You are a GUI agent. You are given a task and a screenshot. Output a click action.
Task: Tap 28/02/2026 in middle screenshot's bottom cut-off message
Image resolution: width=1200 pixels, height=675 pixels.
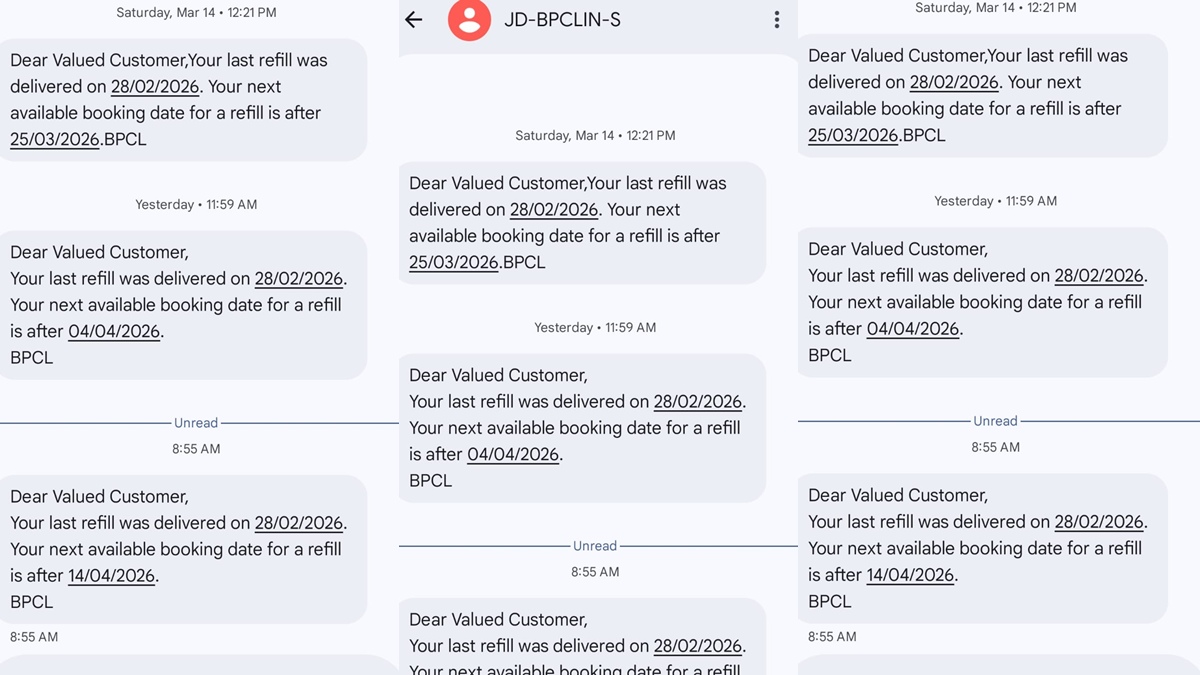click(x=697, y=646)
